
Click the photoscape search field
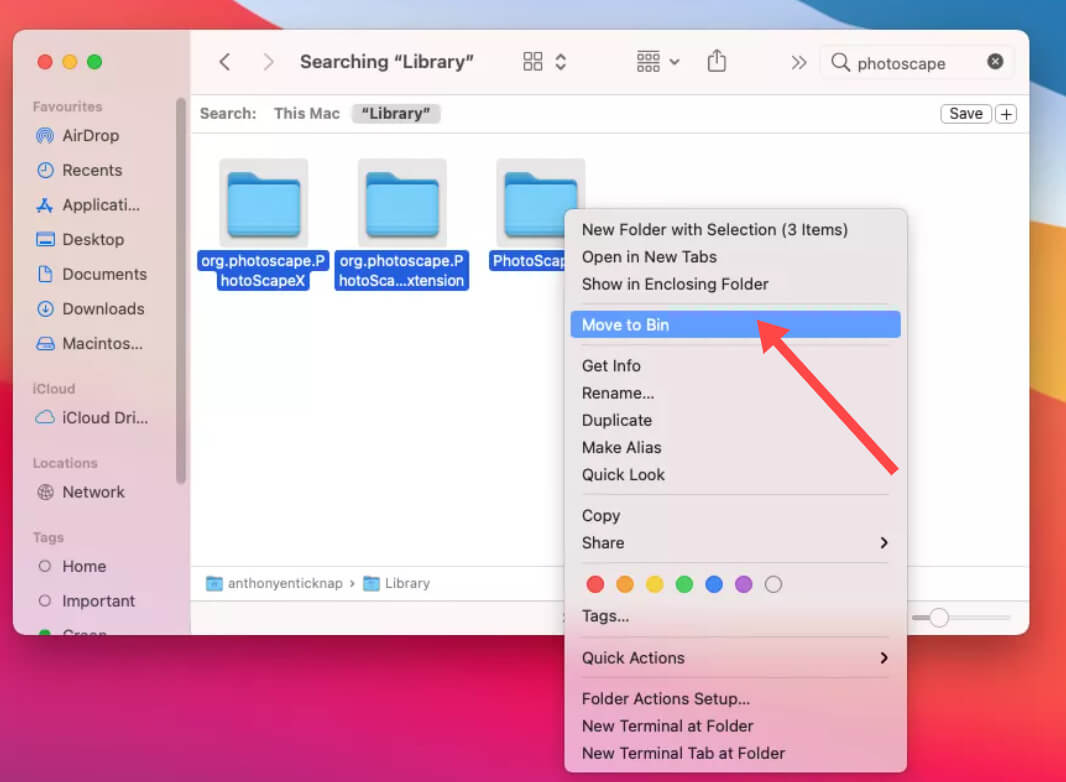[x=916, y=63]
